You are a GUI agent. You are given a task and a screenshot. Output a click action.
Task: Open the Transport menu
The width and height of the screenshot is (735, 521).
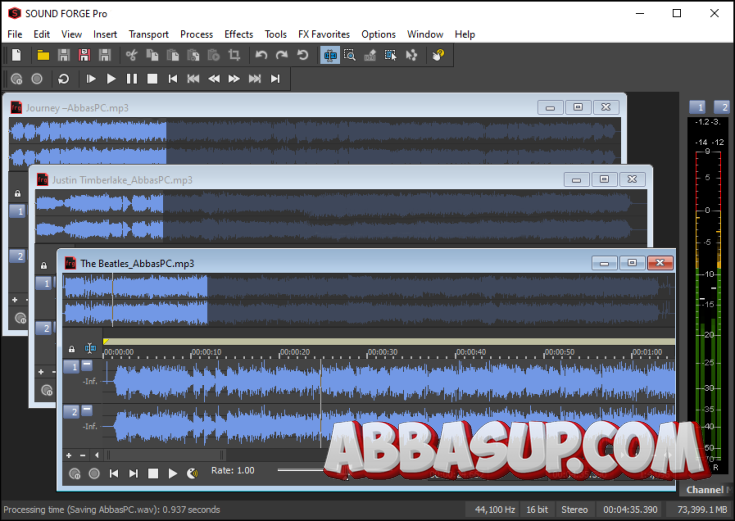coord(149,34)
